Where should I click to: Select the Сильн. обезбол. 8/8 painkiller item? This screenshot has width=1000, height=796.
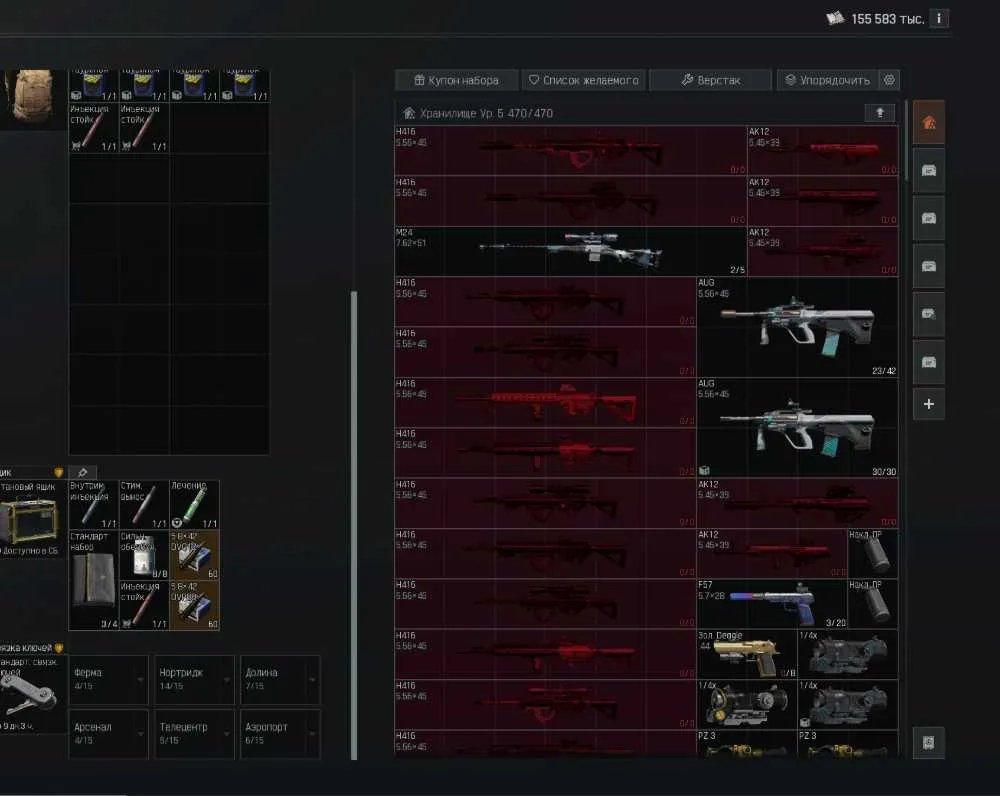(x=144, y=555)
